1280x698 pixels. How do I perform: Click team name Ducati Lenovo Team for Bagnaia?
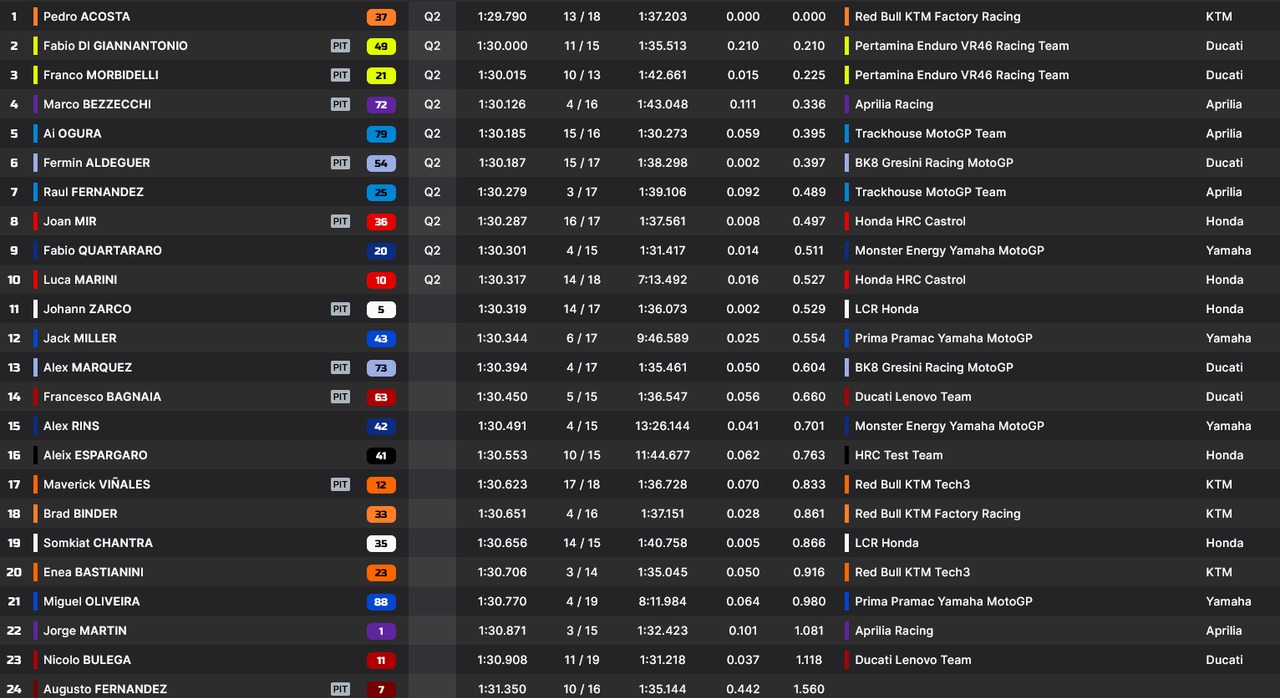point(913,397)
